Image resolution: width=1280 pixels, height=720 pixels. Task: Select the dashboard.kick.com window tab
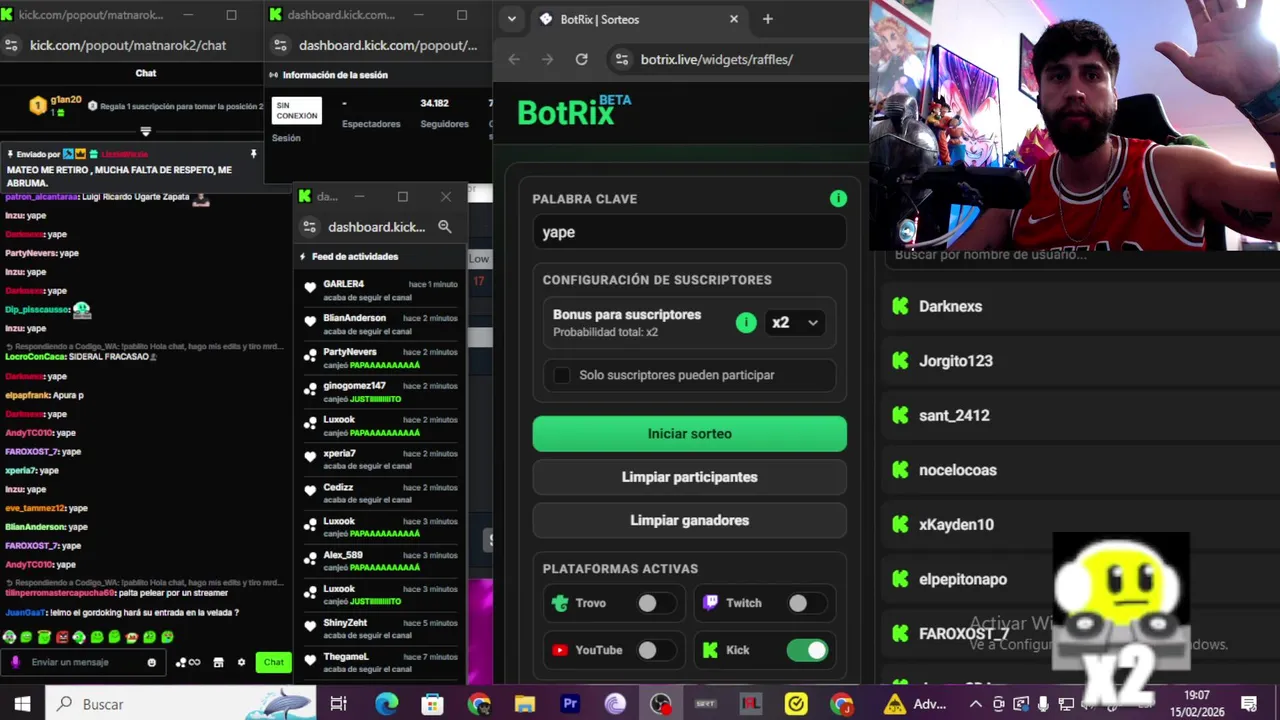[x=340, y=15]
